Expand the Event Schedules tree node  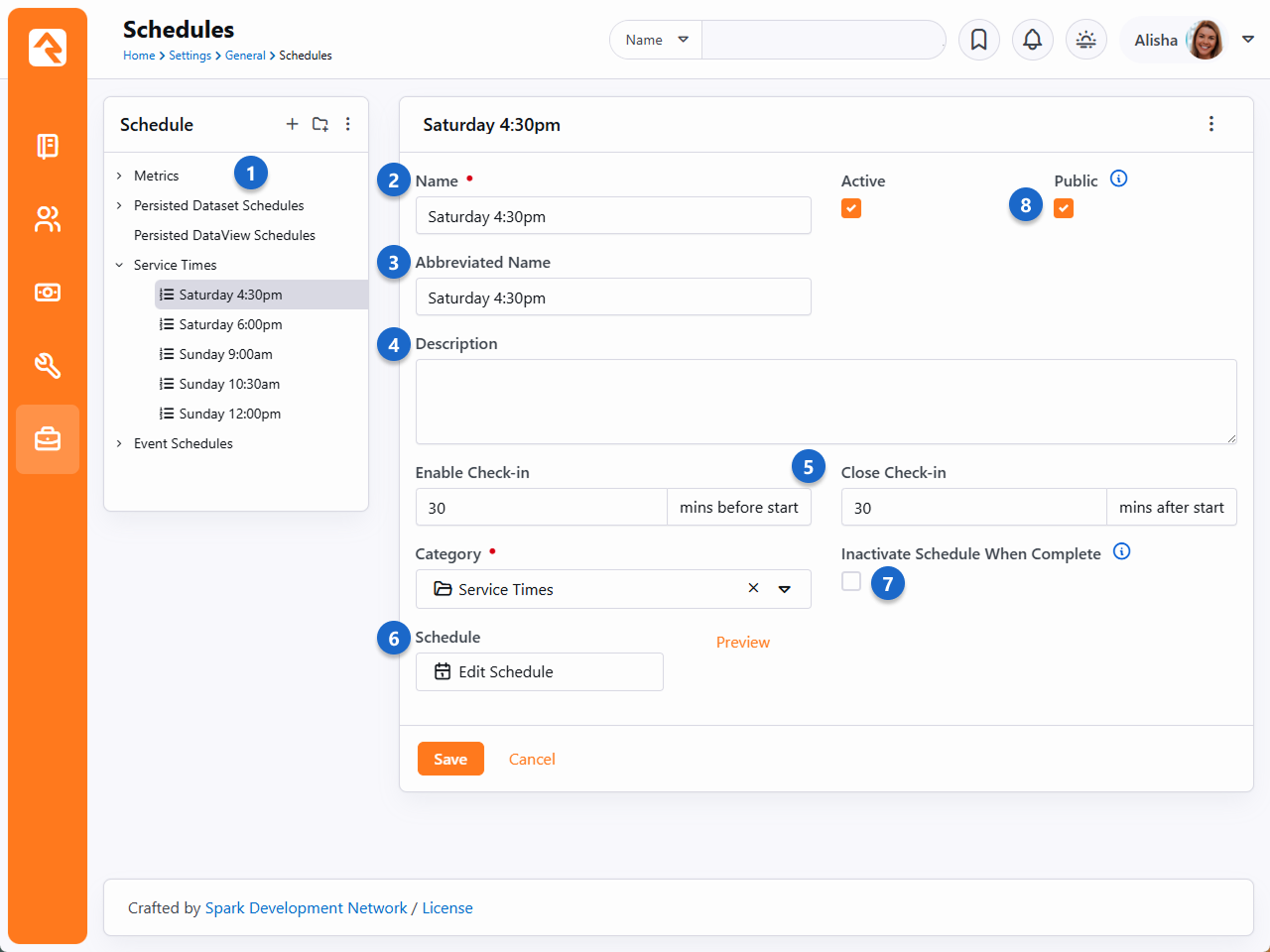(119, 443)
